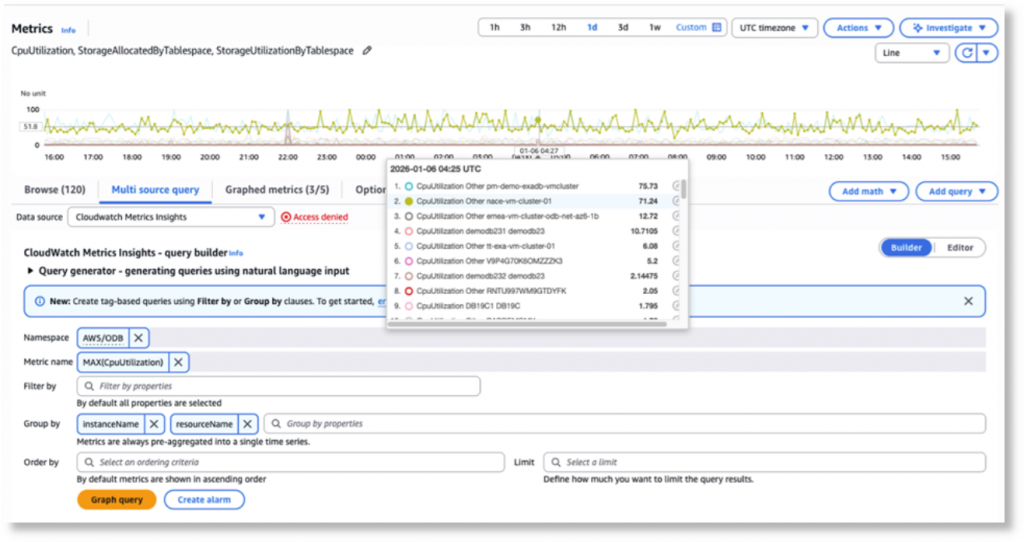Click the search icon in Filter by field

89,386
